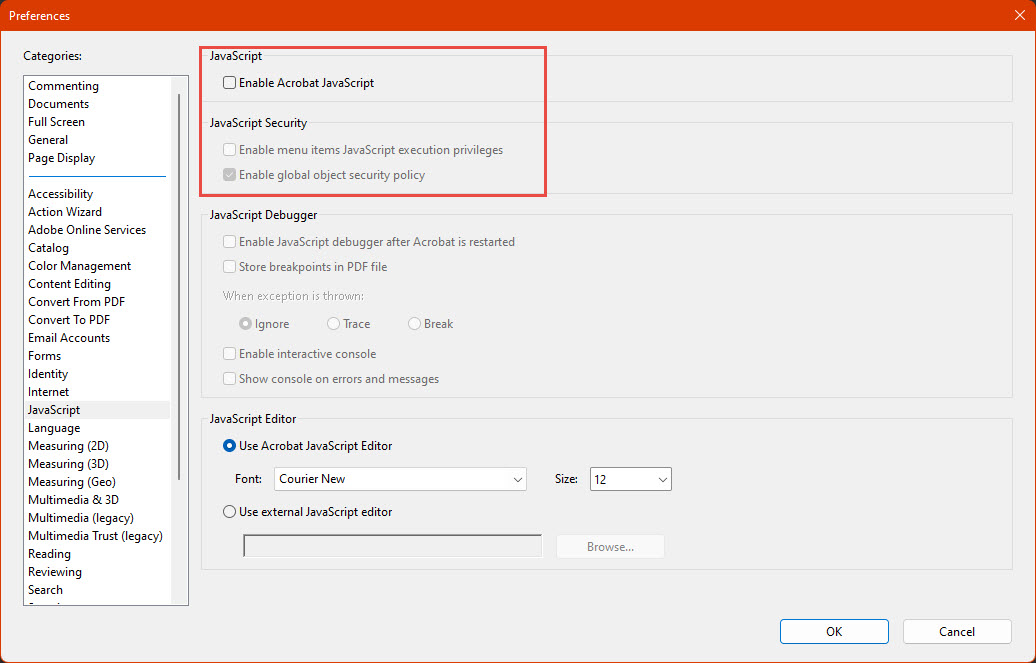Image resolution: width=1036 pixels, height=663 pixels.
Task: Check Show console on errors and messages
Action: (229, 379)
